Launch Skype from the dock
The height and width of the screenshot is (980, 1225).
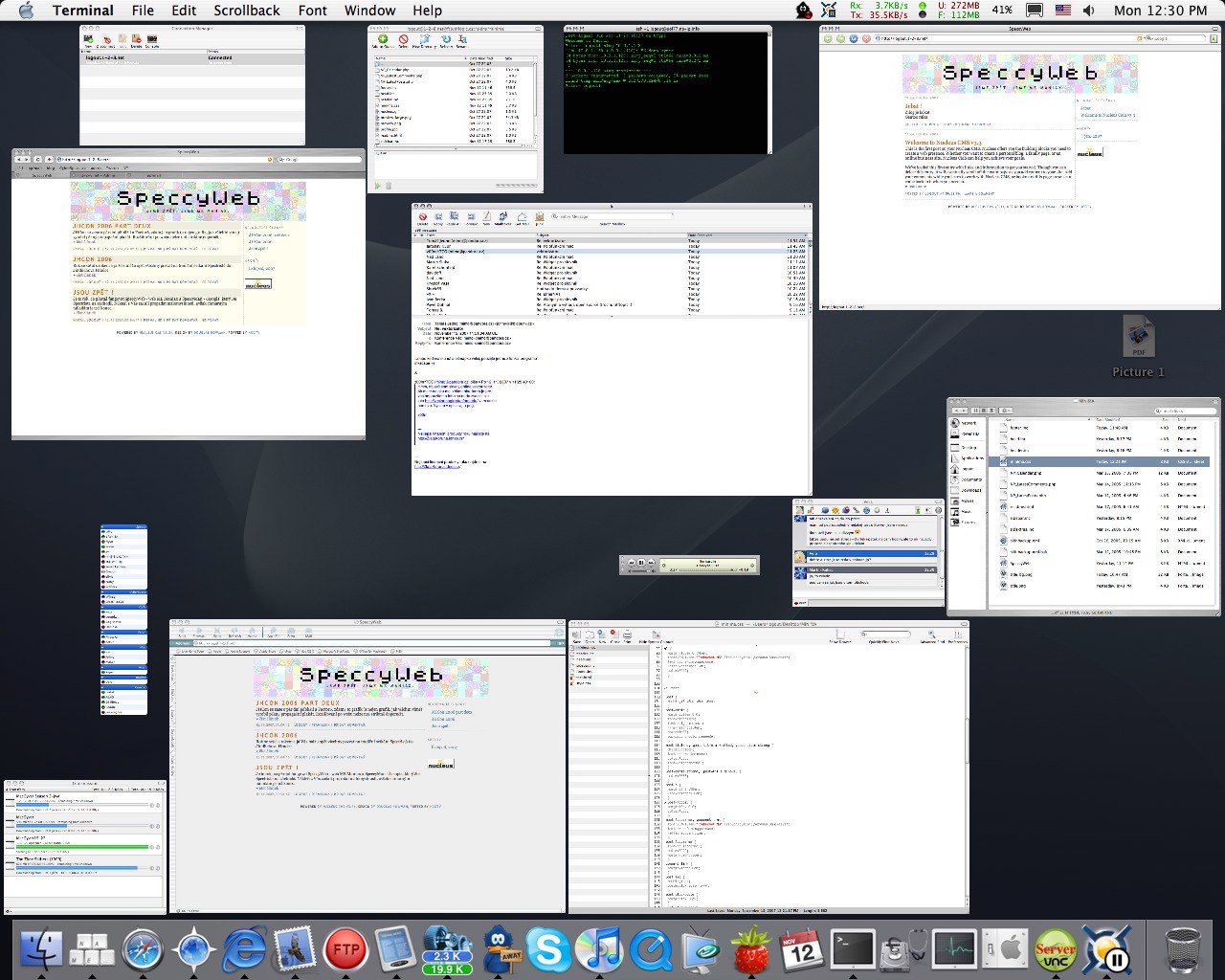coord(549,950)
